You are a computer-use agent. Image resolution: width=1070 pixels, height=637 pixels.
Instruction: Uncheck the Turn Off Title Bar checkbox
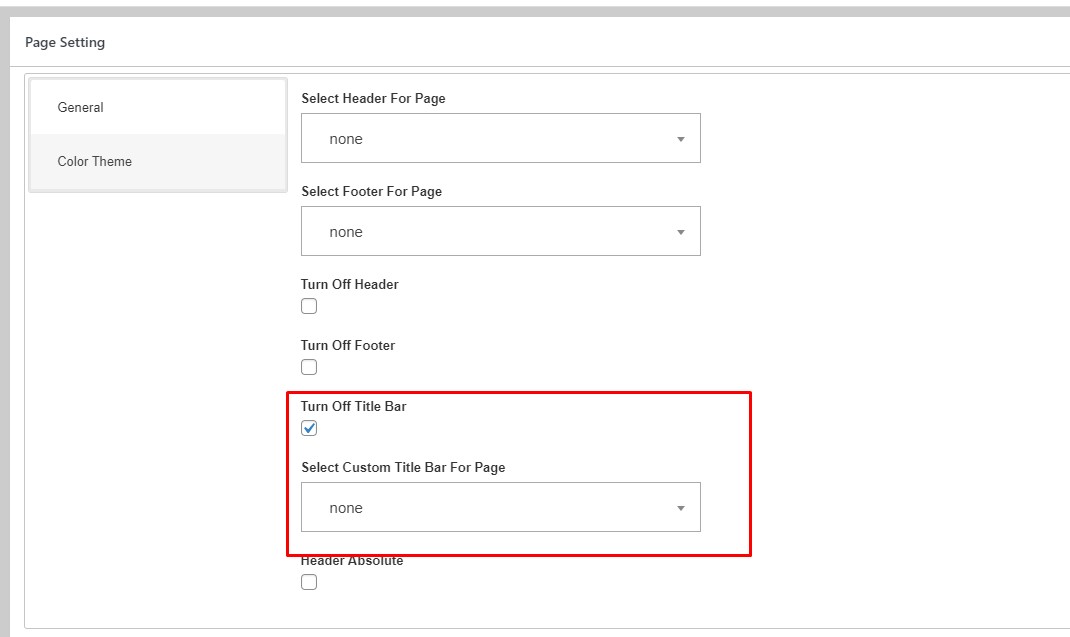pyautogui.click(x=309, y=428)
